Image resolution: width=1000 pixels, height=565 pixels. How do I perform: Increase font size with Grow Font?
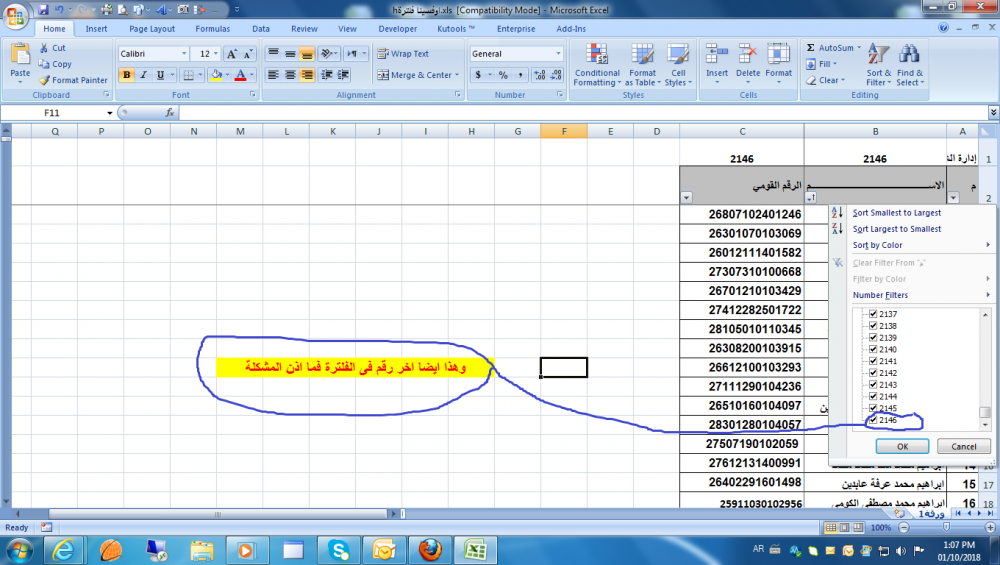click(x=232, y=54)
